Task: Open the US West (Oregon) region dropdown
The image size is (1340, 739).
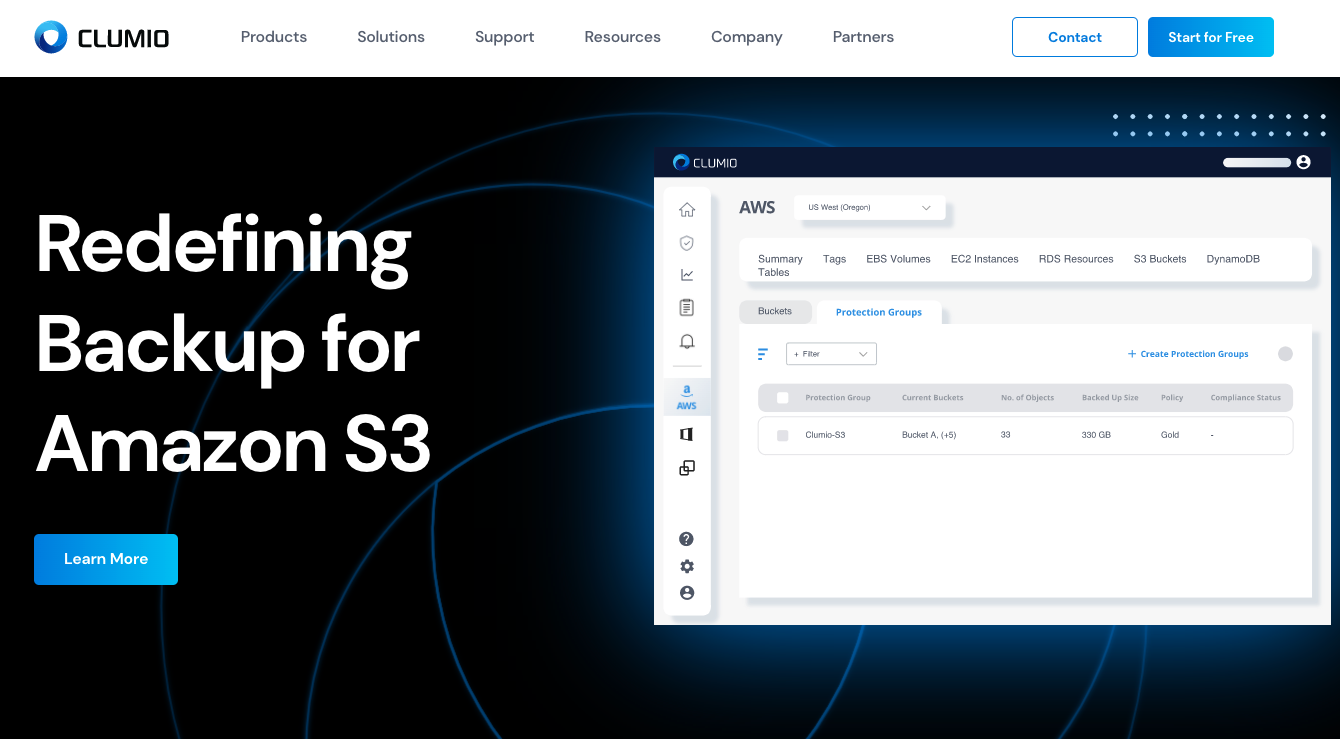Action: click(x=869, y=207)
